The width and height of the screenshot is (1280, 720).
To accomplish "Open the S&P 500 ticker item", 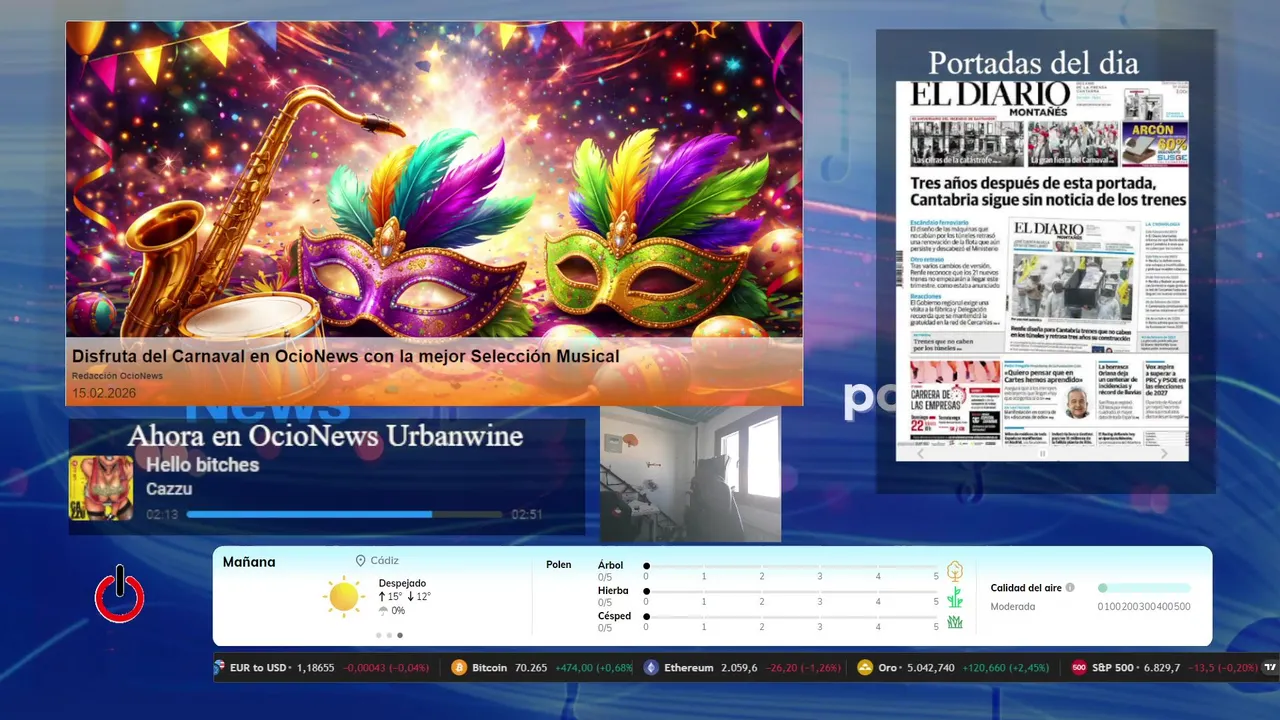I will point(1166,667).
